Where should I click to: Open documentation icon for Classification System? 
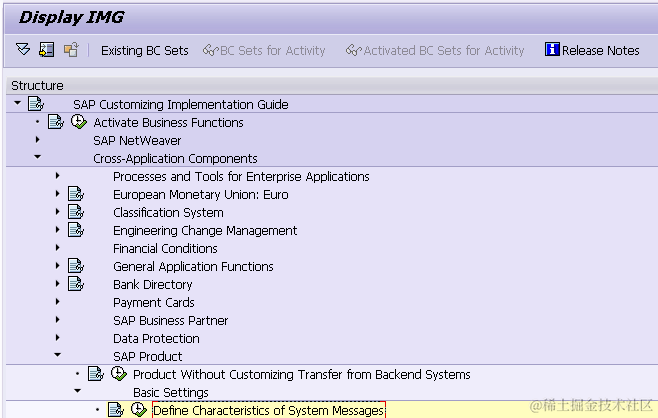(x=76, y=212)
